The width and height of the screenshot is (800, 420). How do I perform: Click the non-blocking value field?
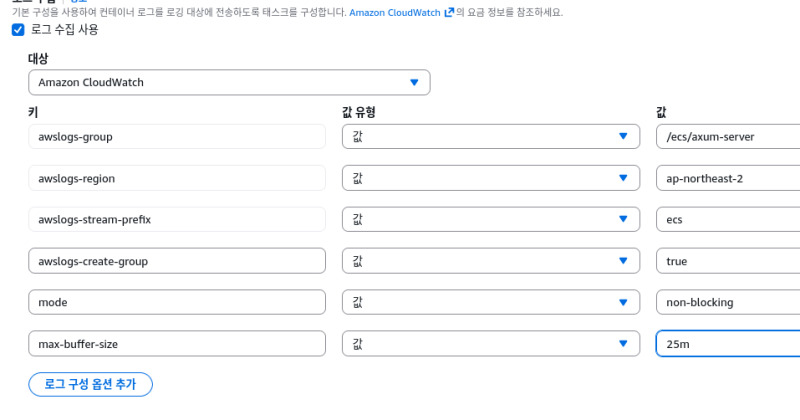coord(728,302)
